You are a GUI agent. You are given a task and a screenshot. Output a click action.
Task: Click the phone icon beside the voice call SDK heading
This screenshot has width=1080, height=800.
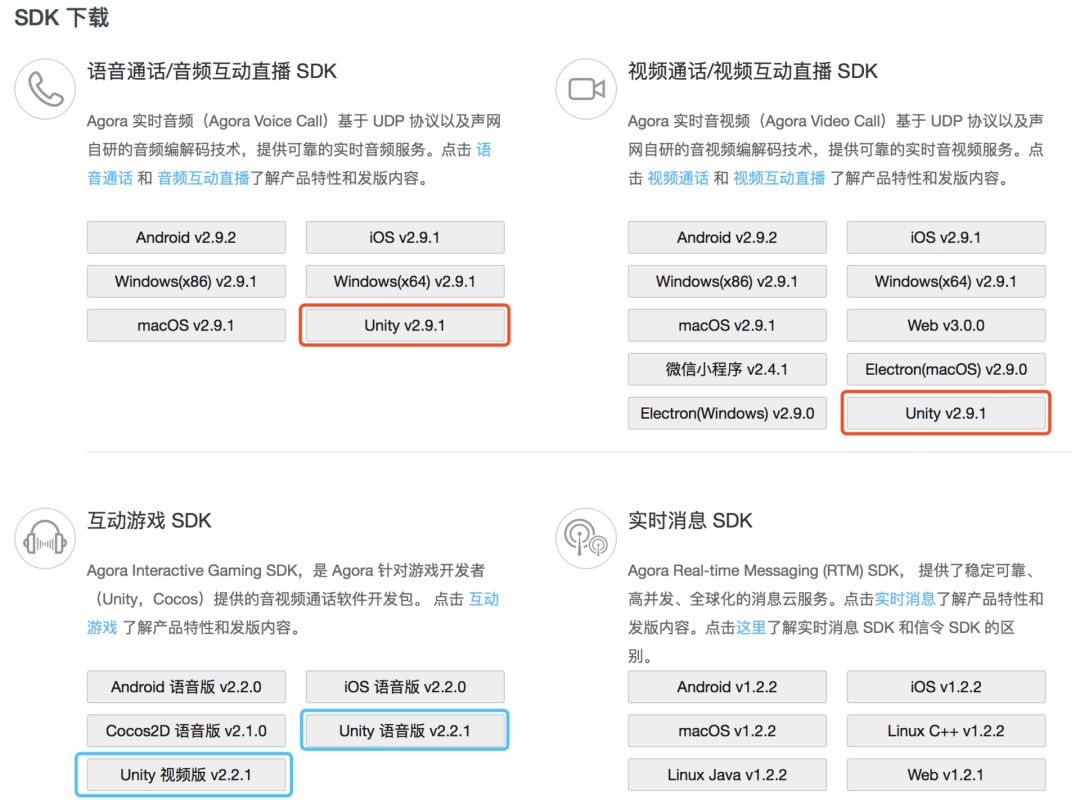45,89
